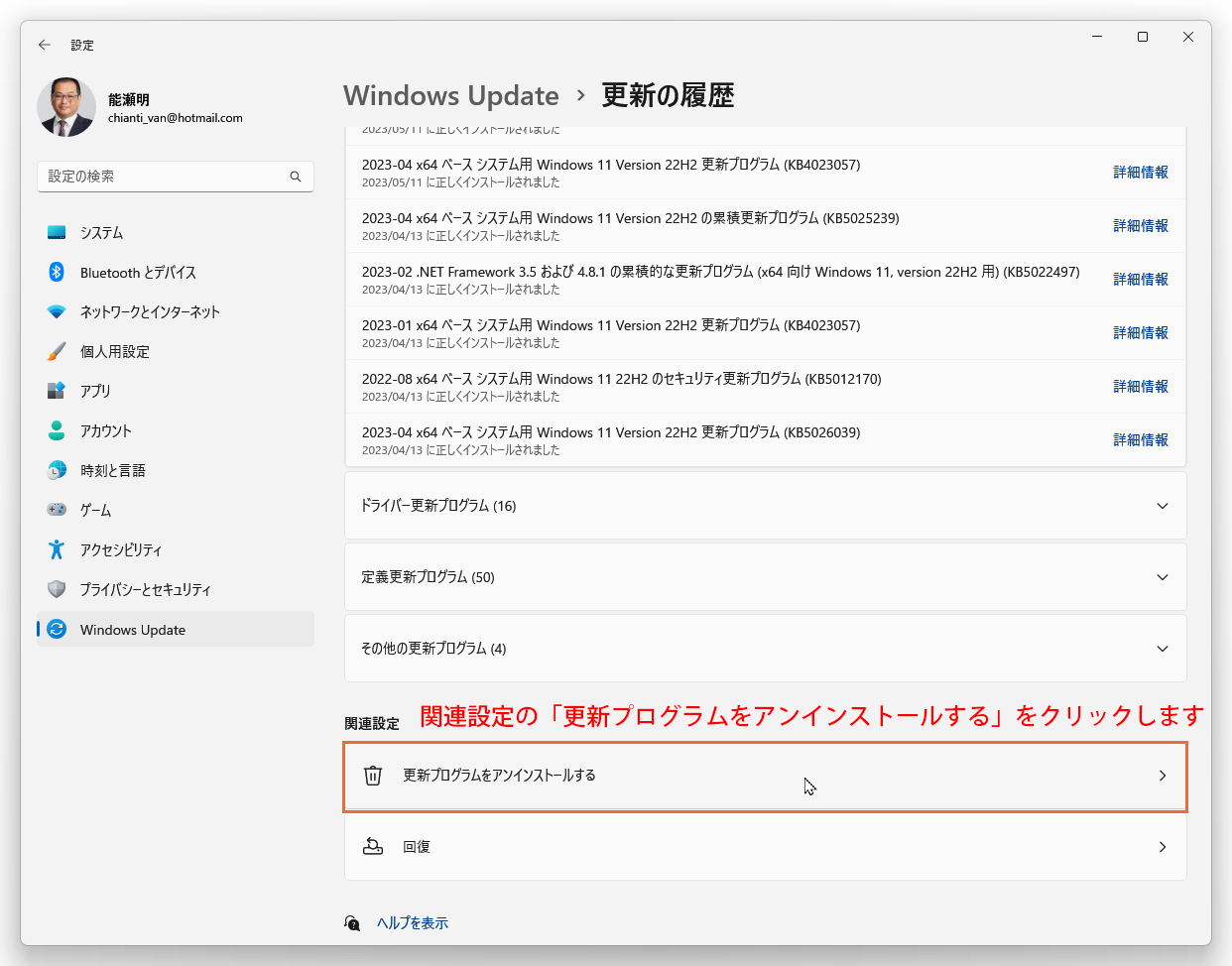Open 詳細情報 for KB5026039 update
The image size is (1232, 966).
[1141, 440]
